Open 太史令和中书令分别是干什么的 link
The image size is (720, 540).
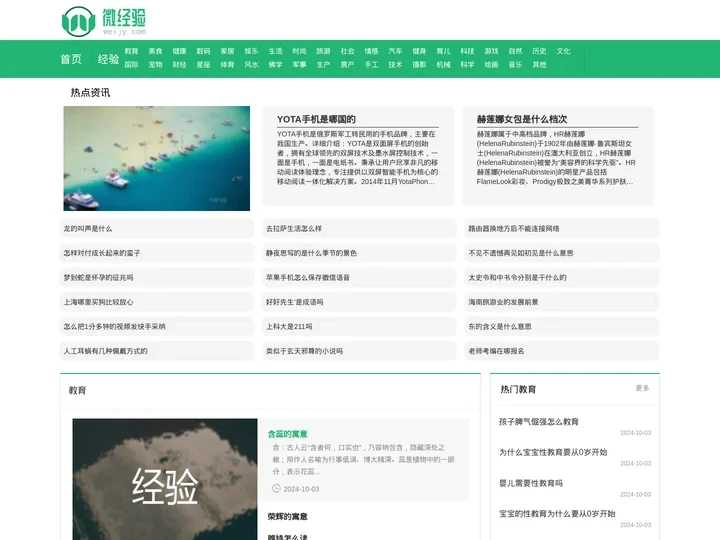pyautogui.click(x=518, y=277)
